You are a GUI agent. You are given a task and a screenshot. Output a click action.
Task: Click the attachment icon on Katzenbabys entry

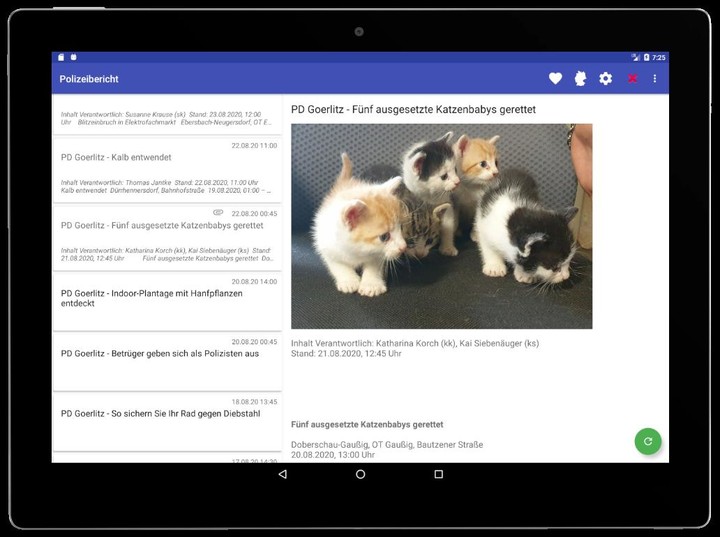click(x=218, y=213)
